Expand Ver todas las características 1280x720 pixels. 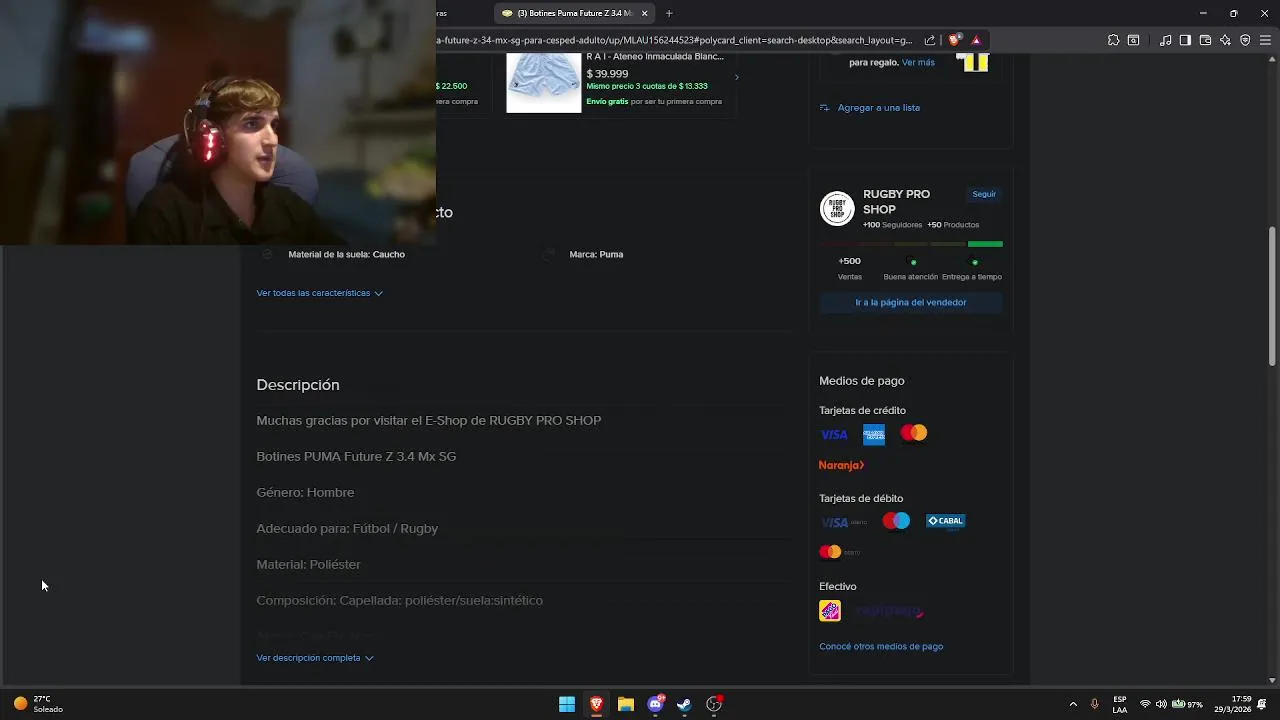(x=319, y=293)
